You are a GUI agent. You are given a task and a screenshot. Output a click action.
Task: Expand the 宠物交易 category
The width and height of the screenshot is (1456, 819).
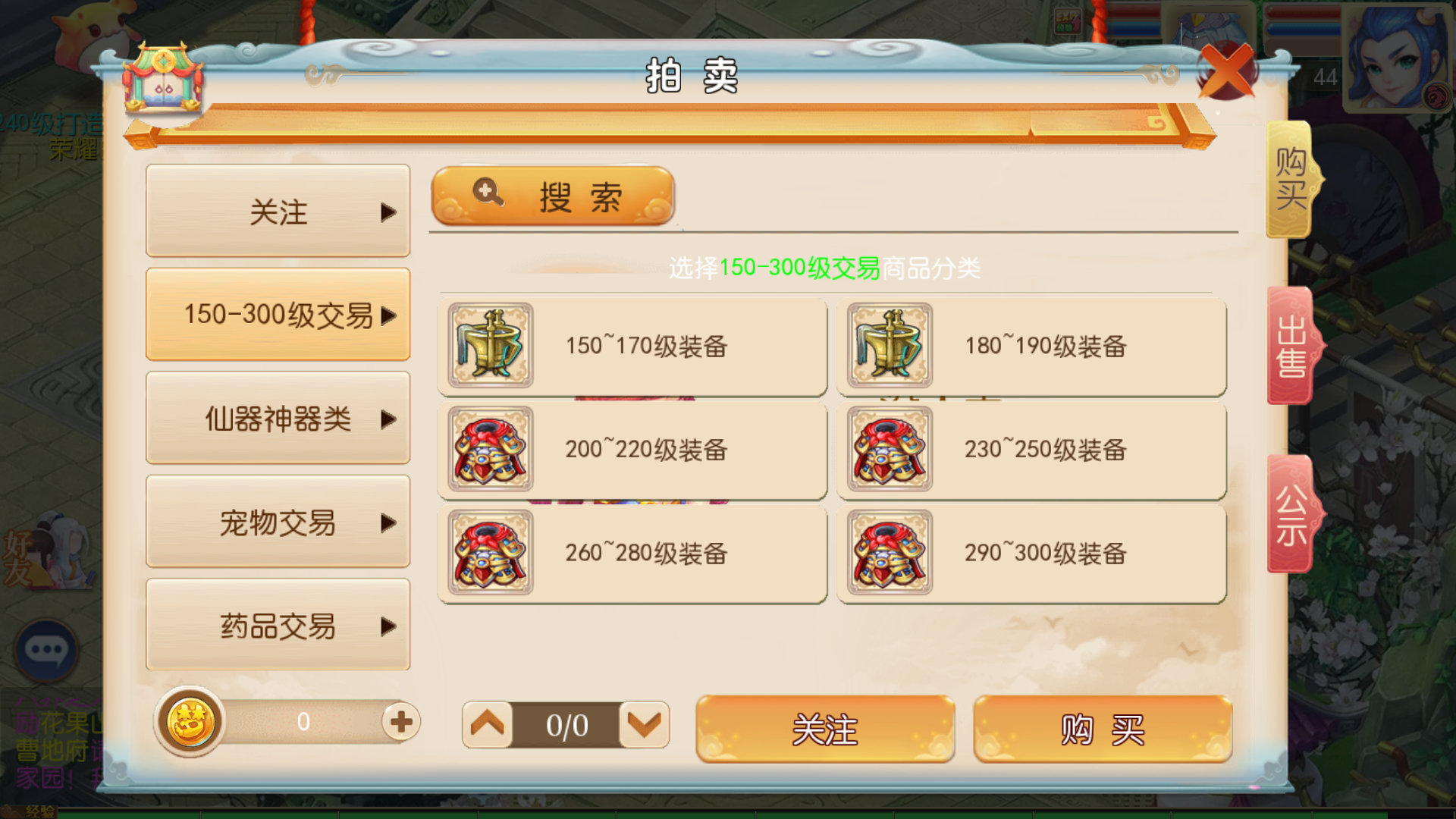(278, 522)
